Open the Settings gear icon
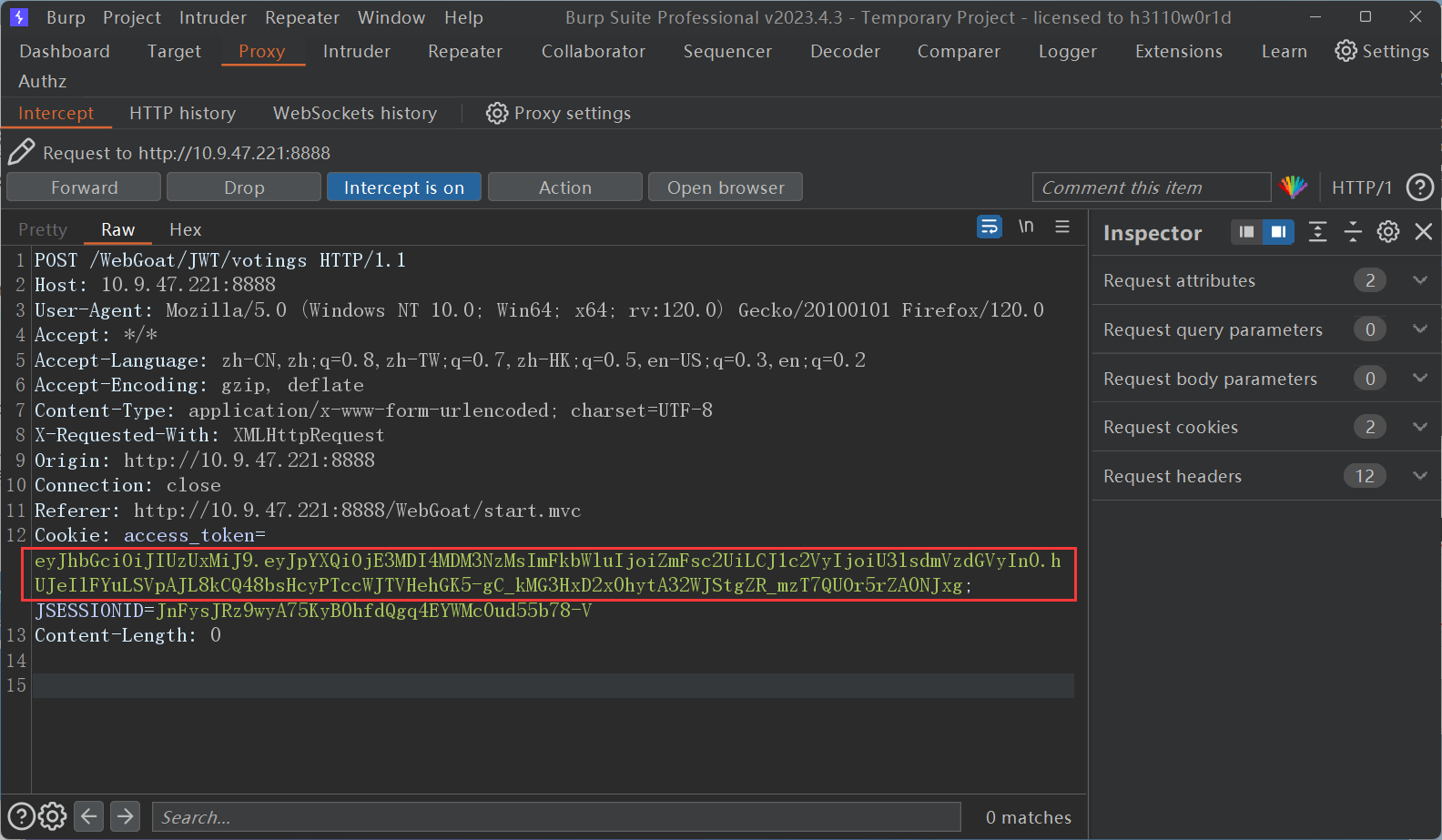 1346,51
